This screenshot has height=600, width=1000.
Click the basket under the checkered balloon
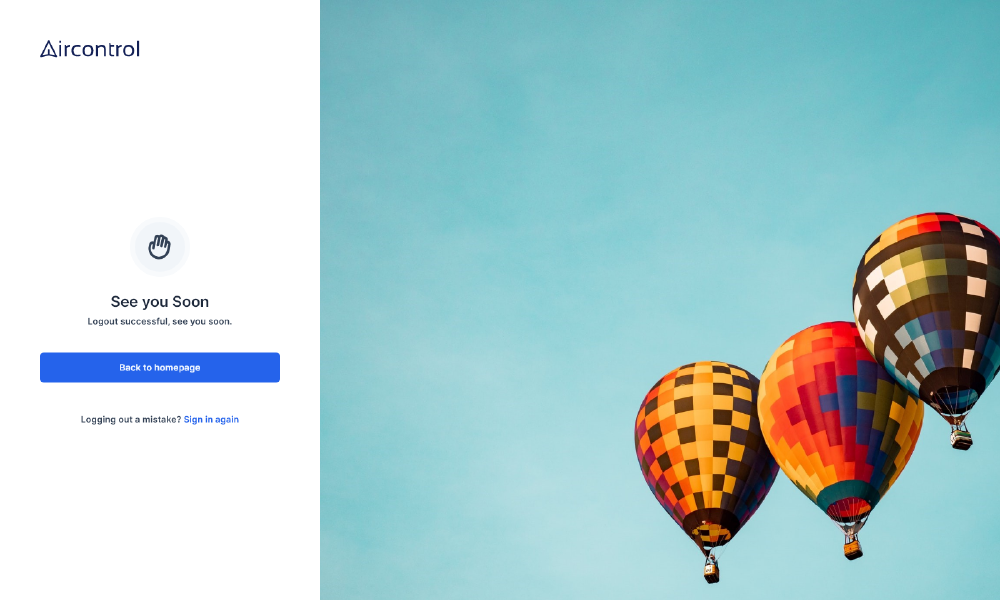pyautogui.click(x=711, y=571)
